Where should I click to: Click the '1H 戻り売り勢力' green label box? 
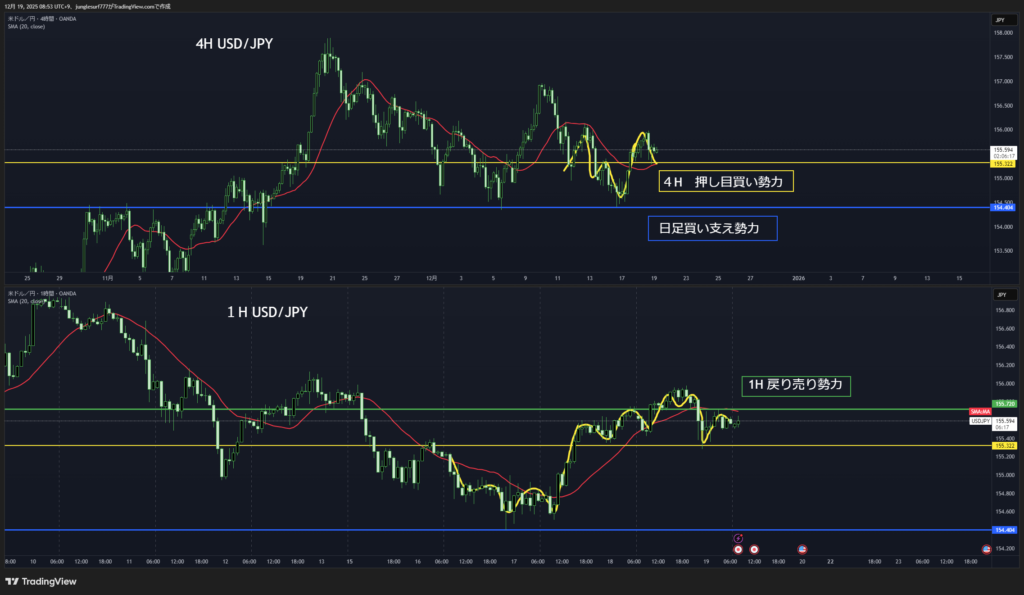coord(796,384)
